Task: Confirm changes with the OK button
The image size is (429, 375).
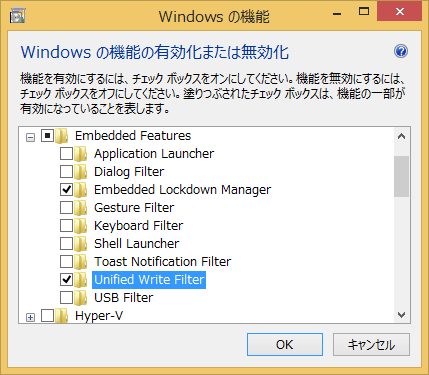Action: [285, 344]
